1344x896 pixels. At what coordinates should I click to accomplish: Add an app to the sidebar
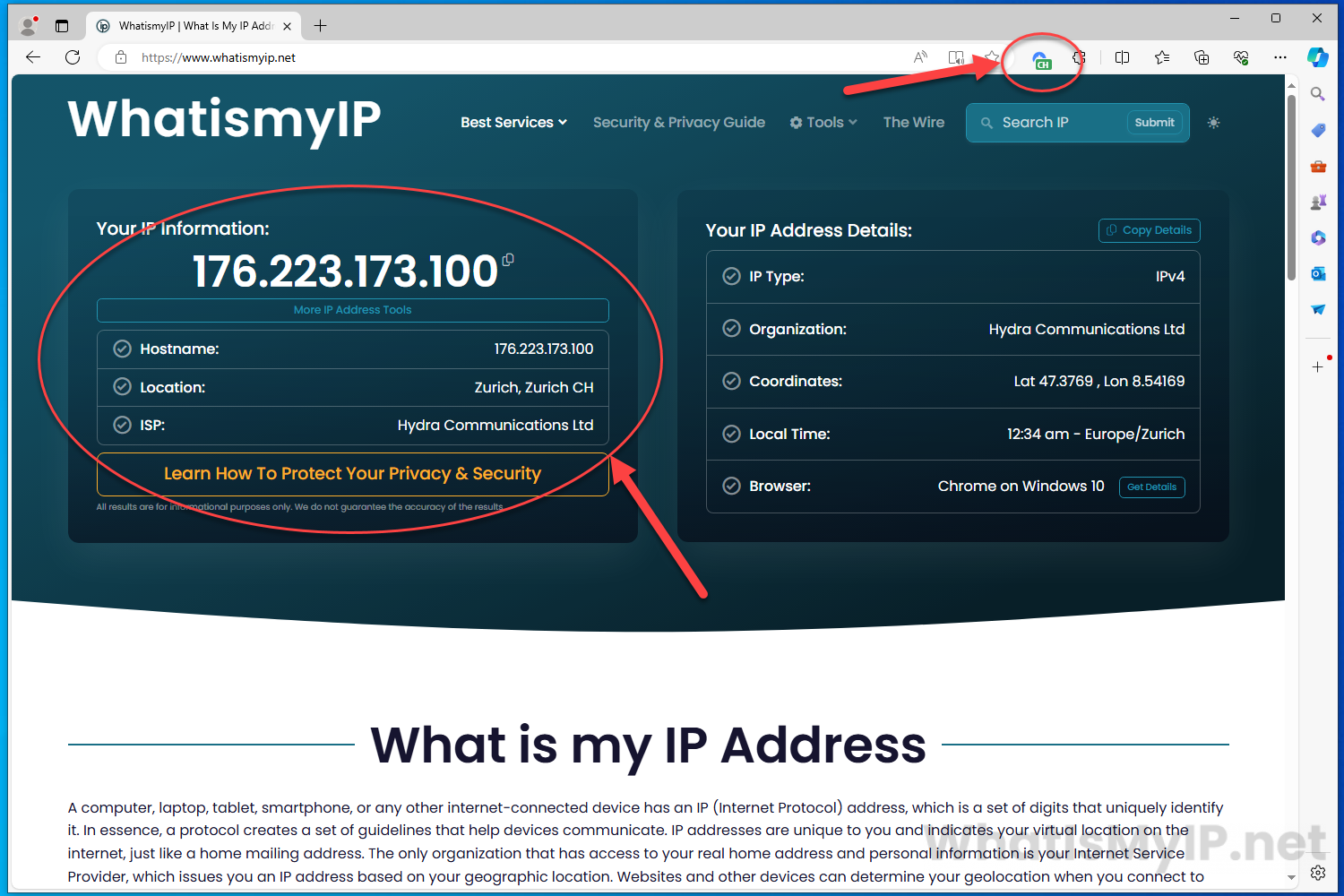click(1318, 366)
